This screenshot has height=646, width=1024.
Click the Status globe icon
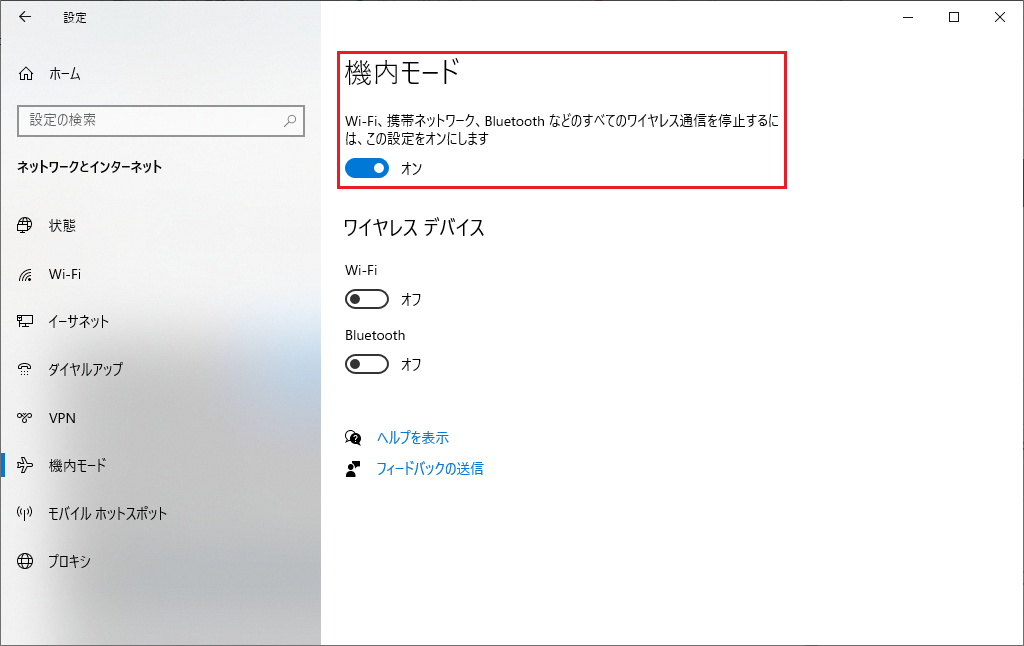pos(26,226)
